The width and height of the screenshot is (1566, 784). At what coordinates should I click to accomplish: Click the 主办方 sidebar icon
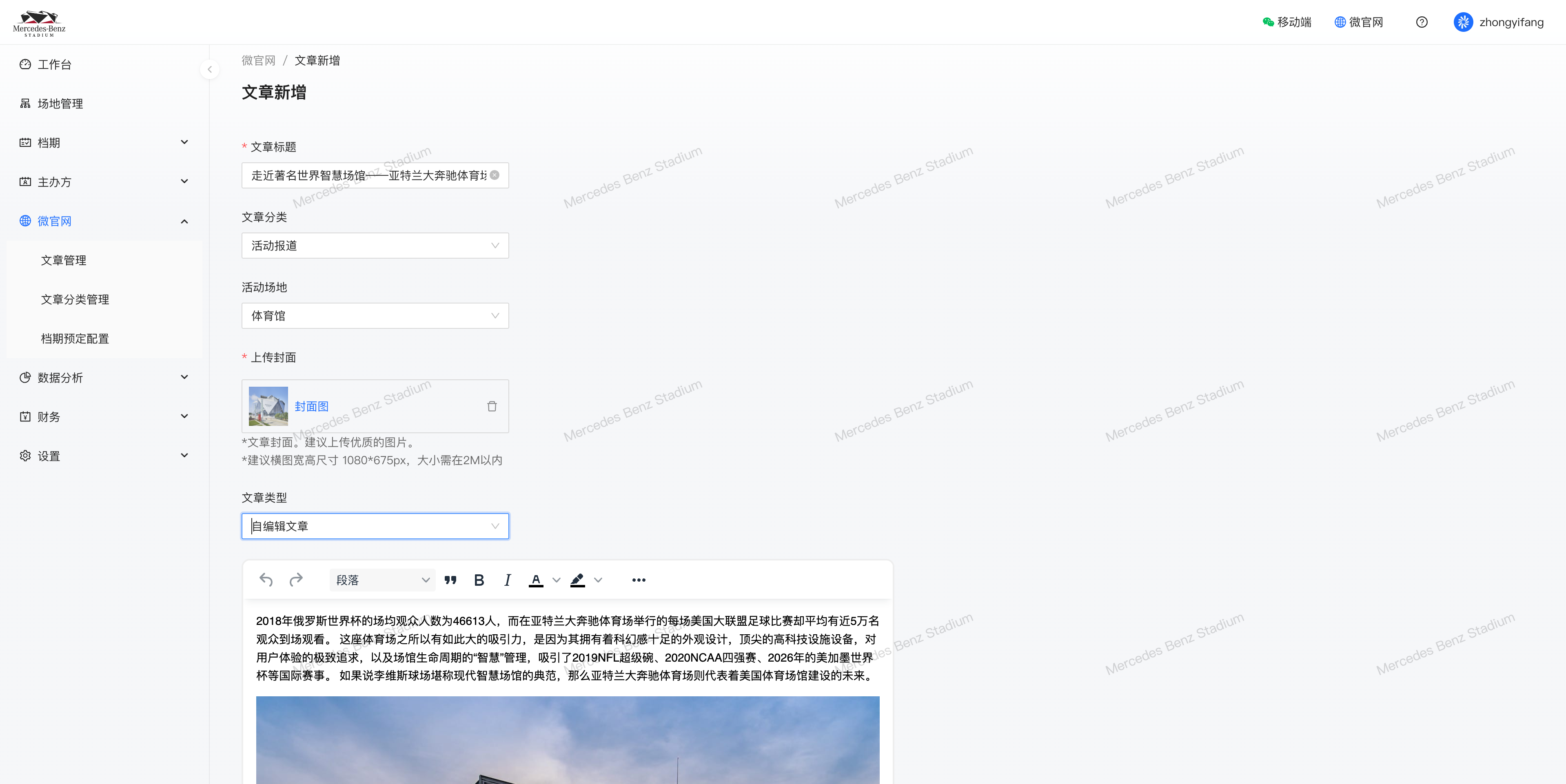coord(25,182)
